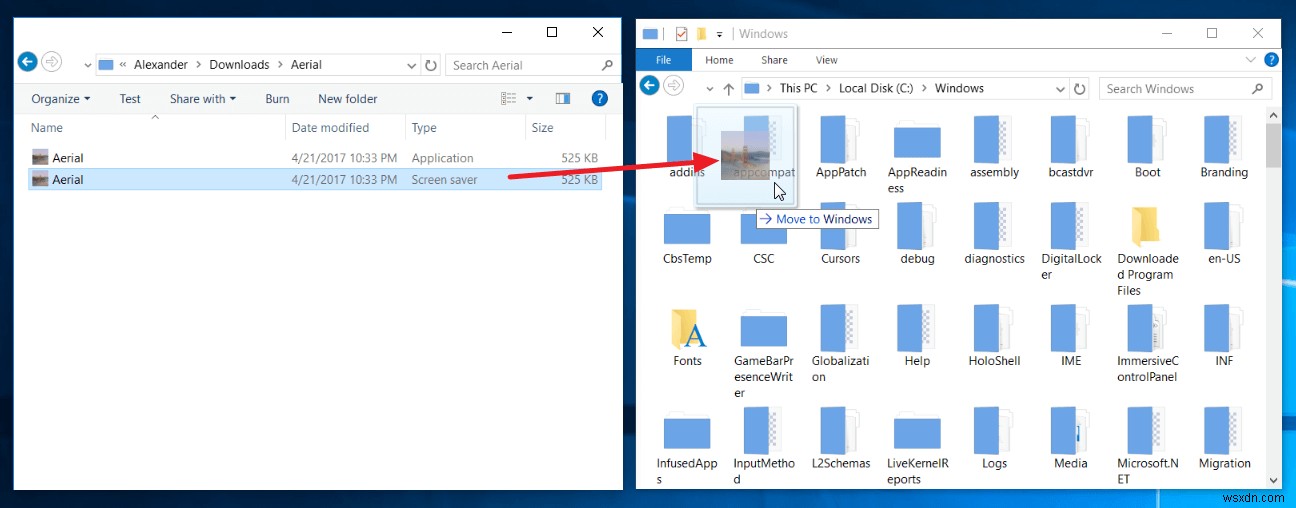1296x508 pixels.
Task: Select the GameBarPresenceWriter folder
Action: tap(764, 352)
